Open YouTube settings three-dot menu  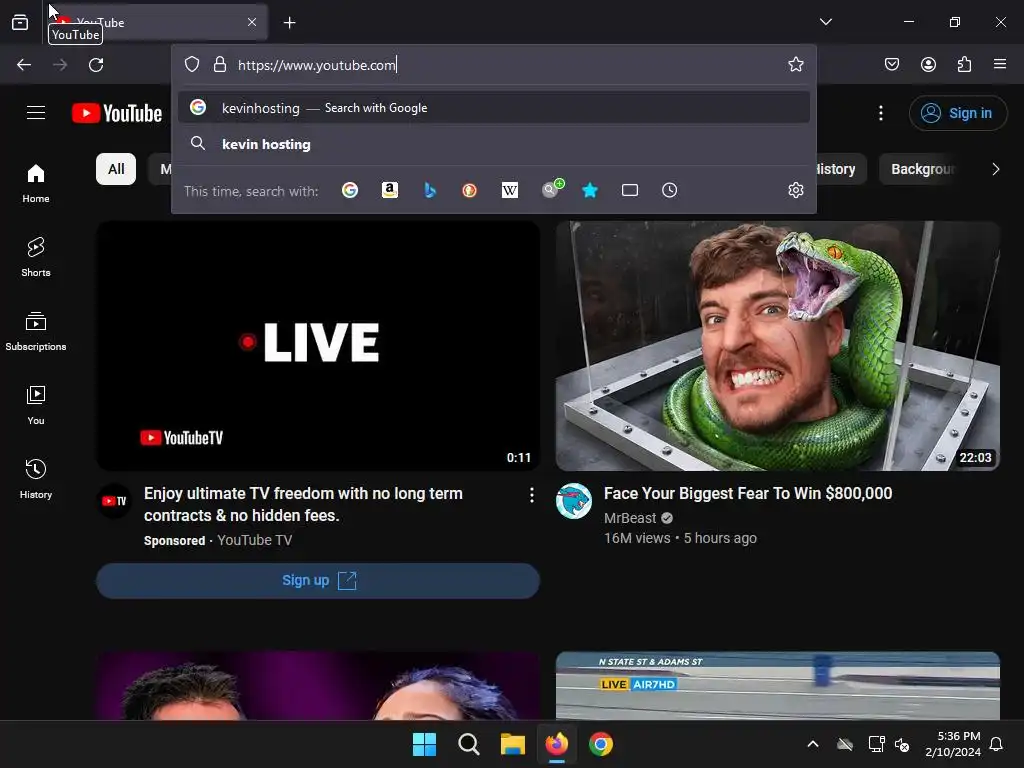click(880, 113)
